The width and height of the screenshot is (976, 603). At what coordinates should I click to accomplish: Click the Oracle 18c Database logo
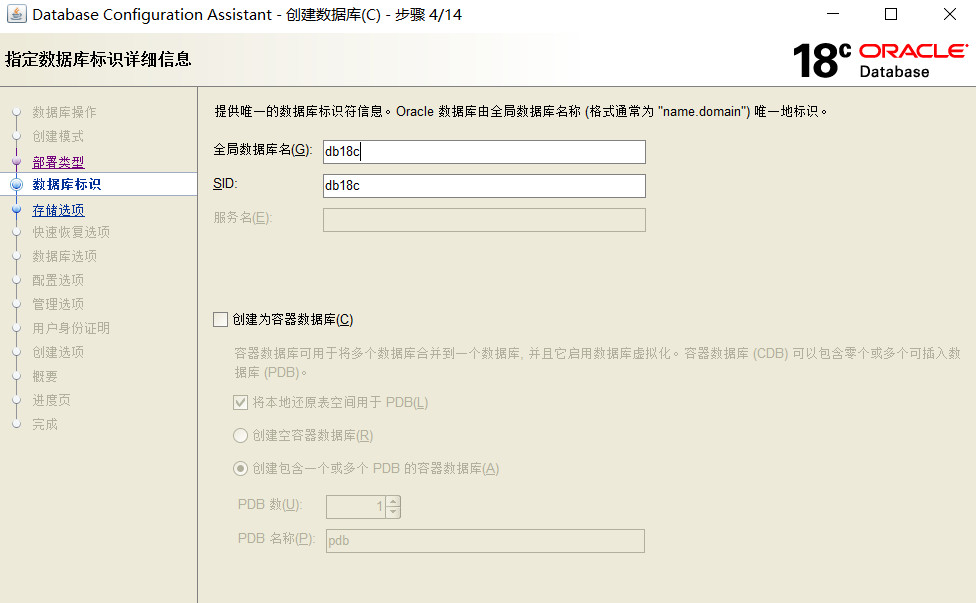click(x=879, y=59)
